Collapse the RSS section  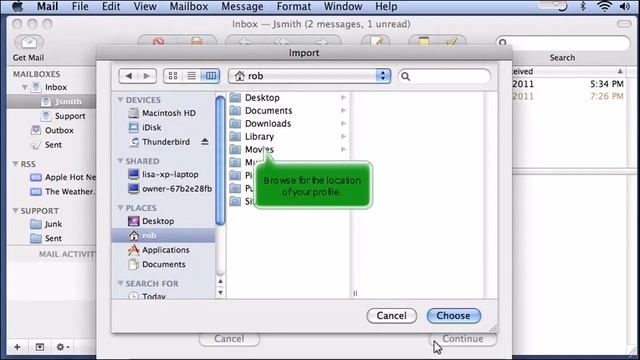[15, 164]
